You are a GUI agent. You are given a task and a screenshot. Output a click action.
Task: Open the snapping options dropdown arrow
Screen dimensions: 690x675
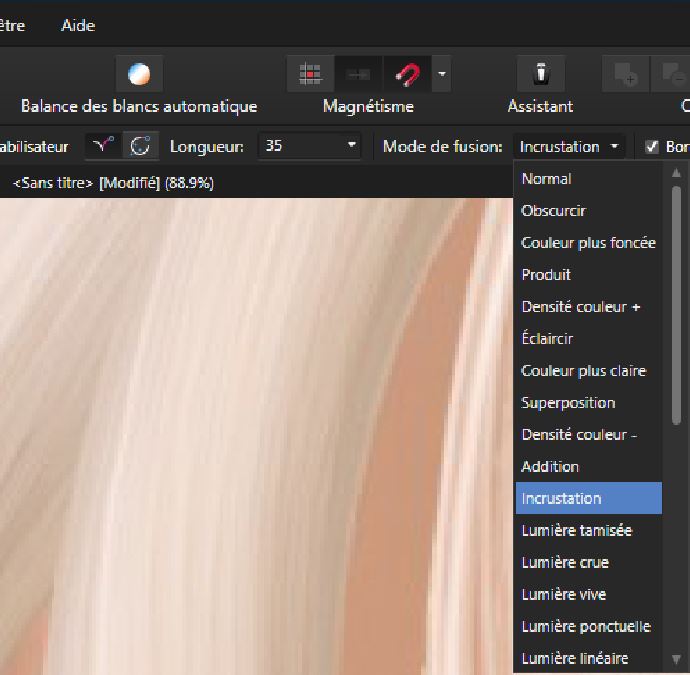pos(442,73)
